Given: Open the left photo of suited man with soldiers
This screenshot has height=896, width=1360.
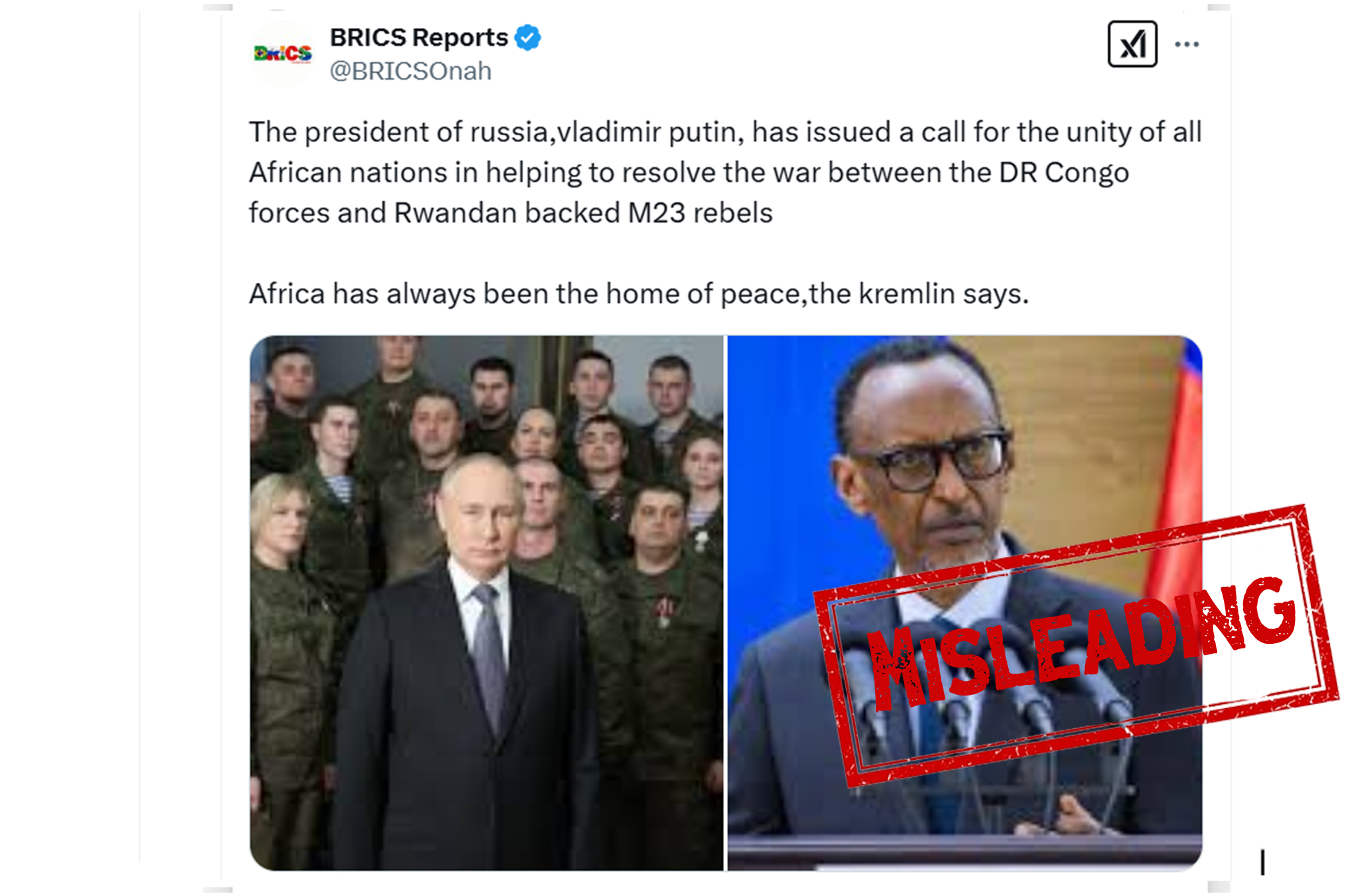Looking at the screenshot, I should pyautogui.click(x=487, y=603).
